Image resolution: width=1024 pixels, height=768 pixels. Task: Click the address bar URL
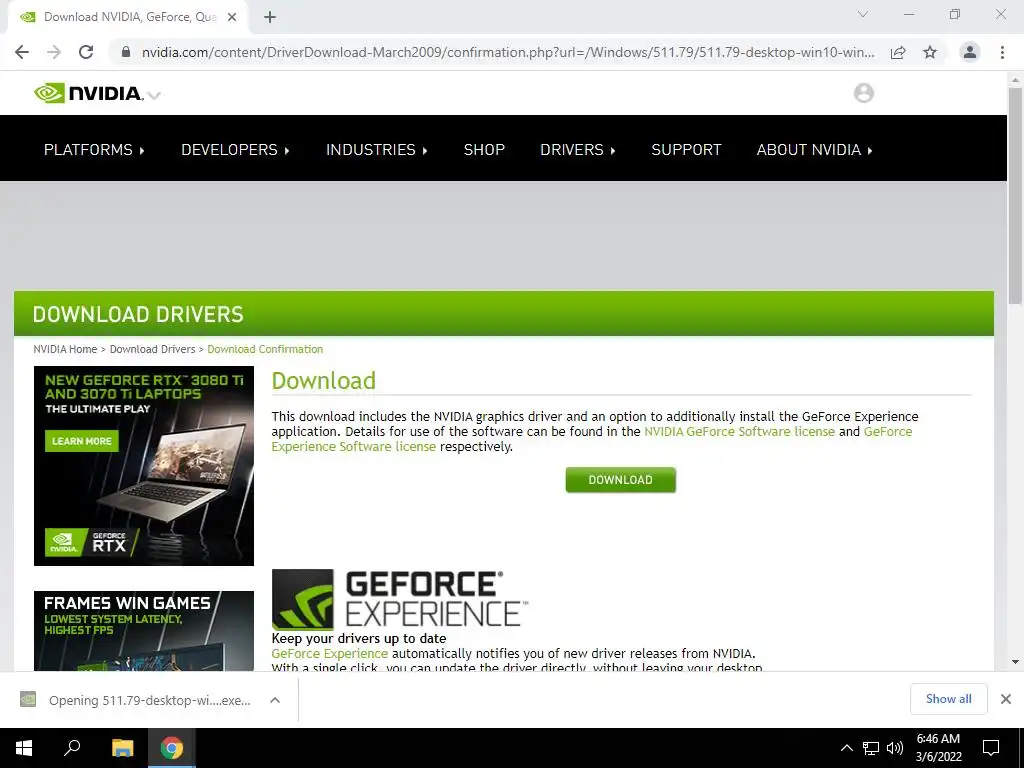(508, 52)
